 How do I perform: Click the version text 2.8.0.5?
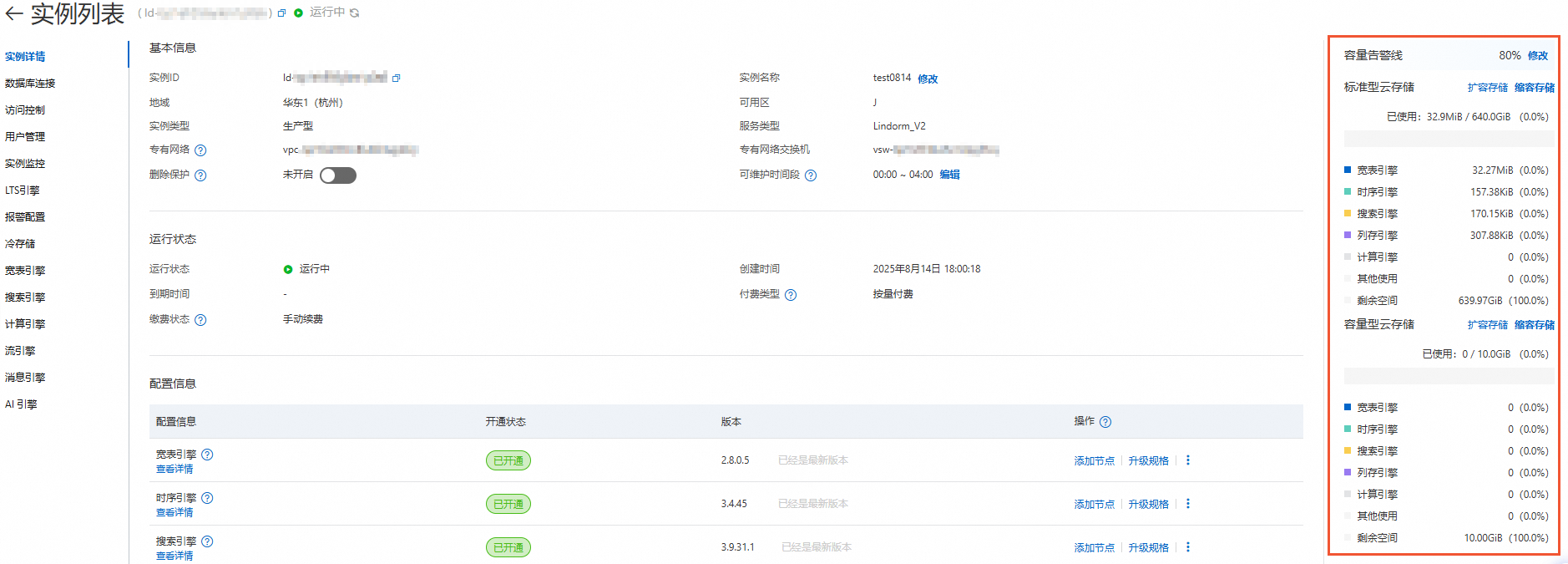click(x=735, y=460)
